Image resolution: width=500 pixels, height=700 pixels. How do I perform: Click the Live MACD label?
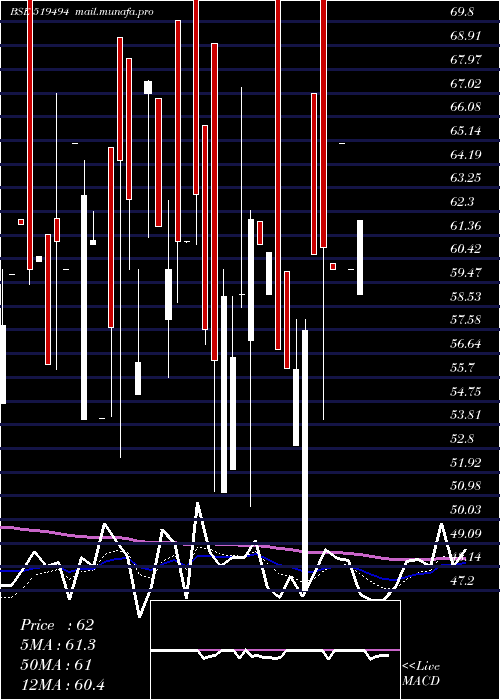click(x=421, y=674)
